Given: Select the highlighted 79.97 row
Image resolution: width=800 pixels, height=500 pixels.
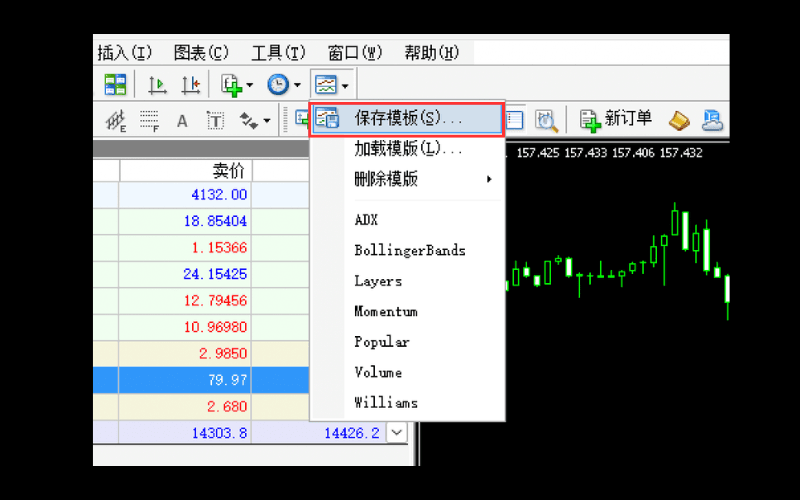Looking at the screenshot, I should tap(202, 380).
